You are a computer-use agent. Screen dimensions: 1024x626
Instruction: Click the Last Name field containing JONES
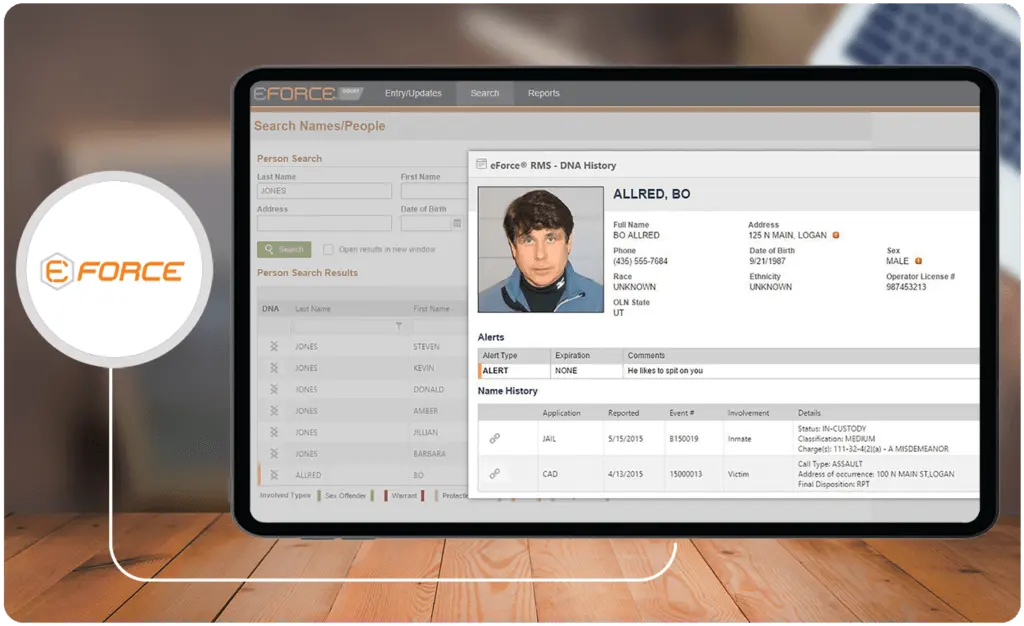pos(324,191)
